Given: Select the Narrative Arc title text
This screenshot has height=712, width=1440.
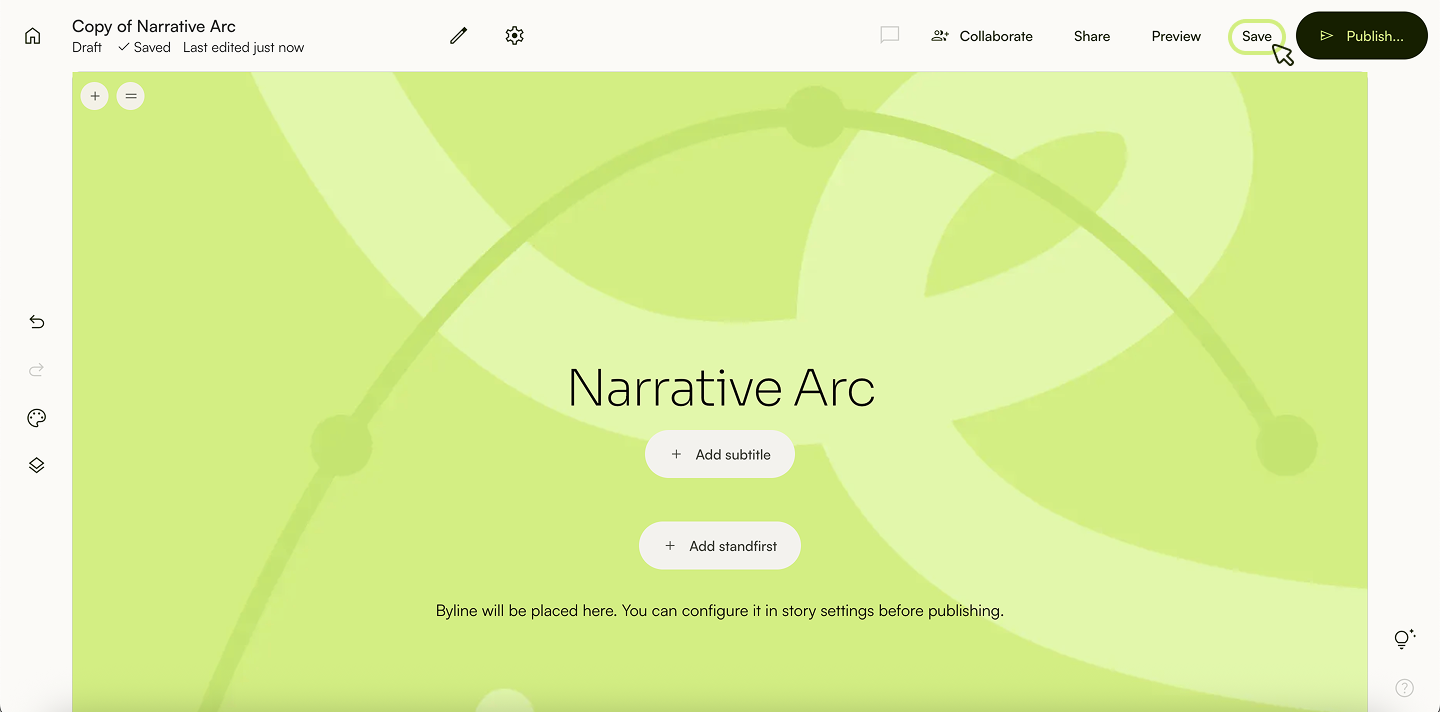Looking at the screenshot, I should pyautogui.click(x=721, y=388).
